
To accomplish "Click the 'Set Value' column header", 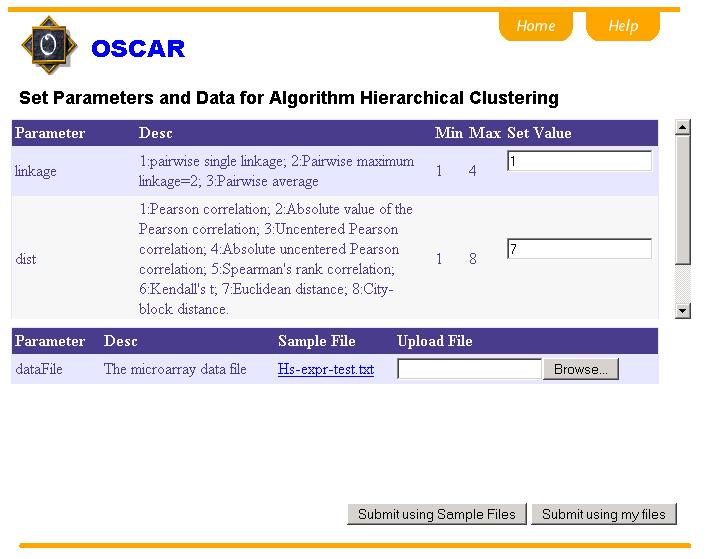I will (539, 133).
